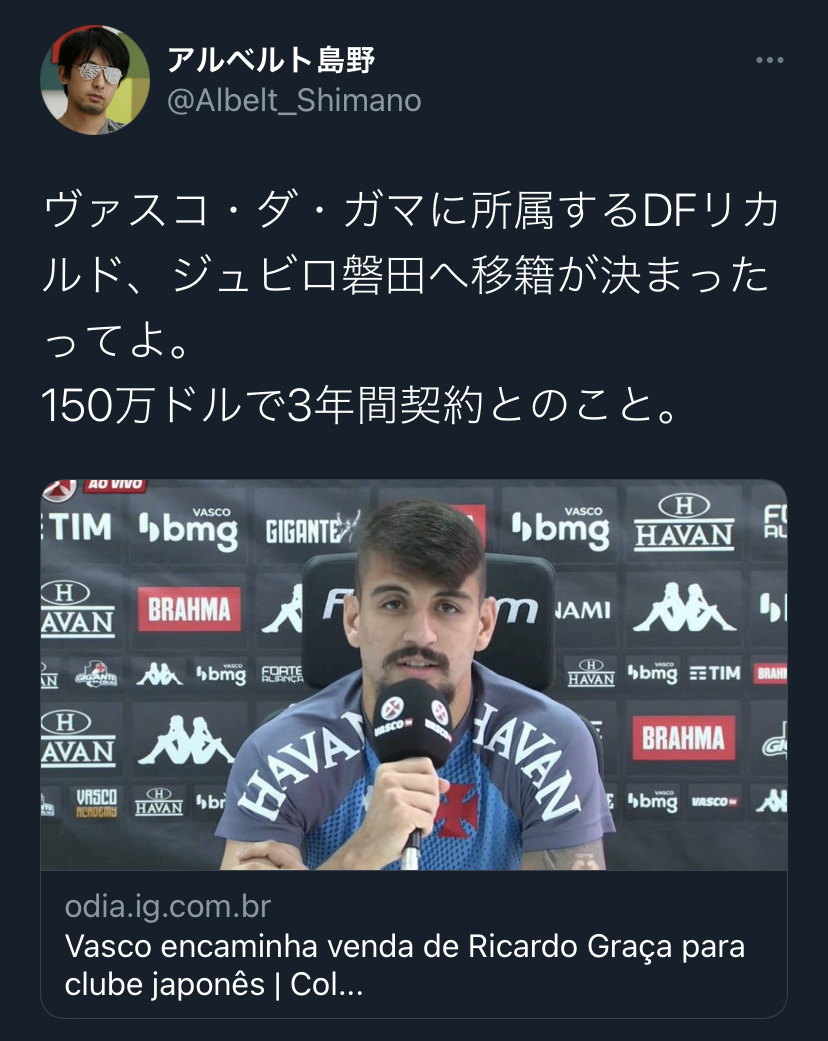The image size is (828, 1041).
Task: Select the tweet text about ジュビロ磐田 transfer
Action: coord(410,276)
